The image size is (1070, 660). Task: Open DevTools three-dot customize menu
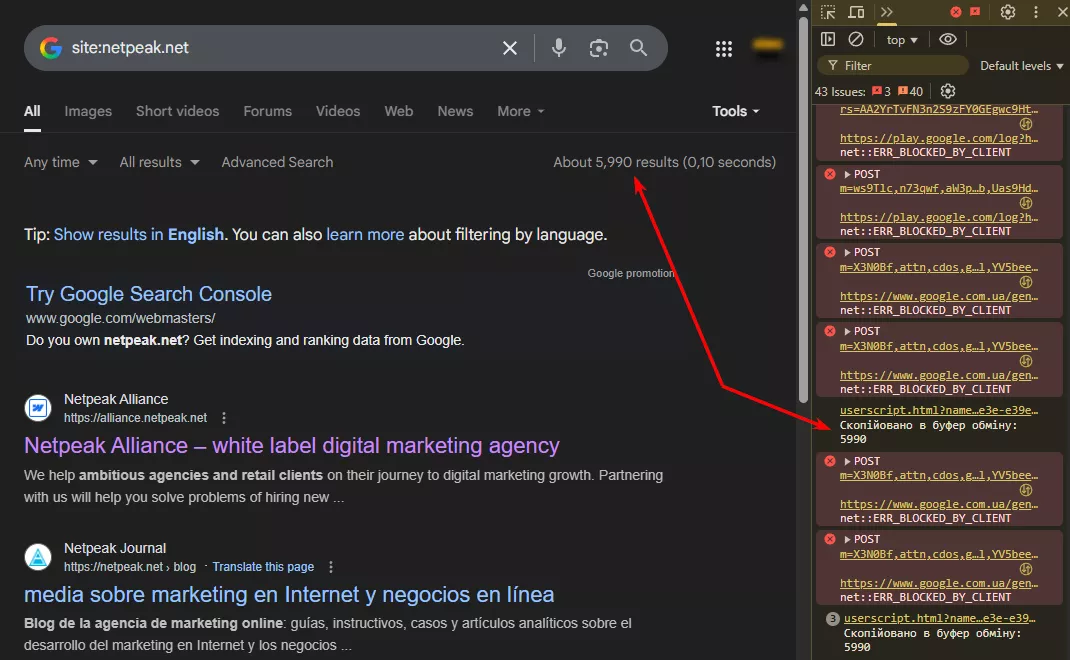(1036, 12)
